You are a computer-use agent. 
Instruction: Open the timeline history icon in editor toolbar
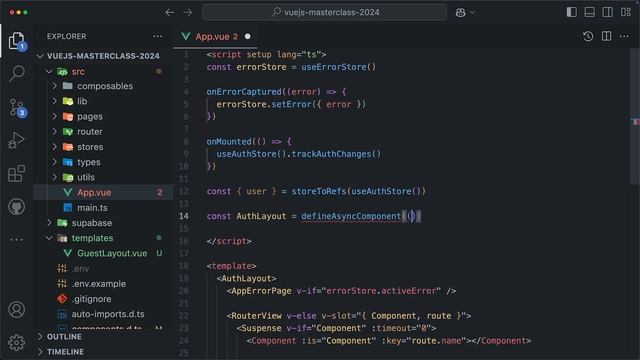pyautogui.click(x=588, y=36)
